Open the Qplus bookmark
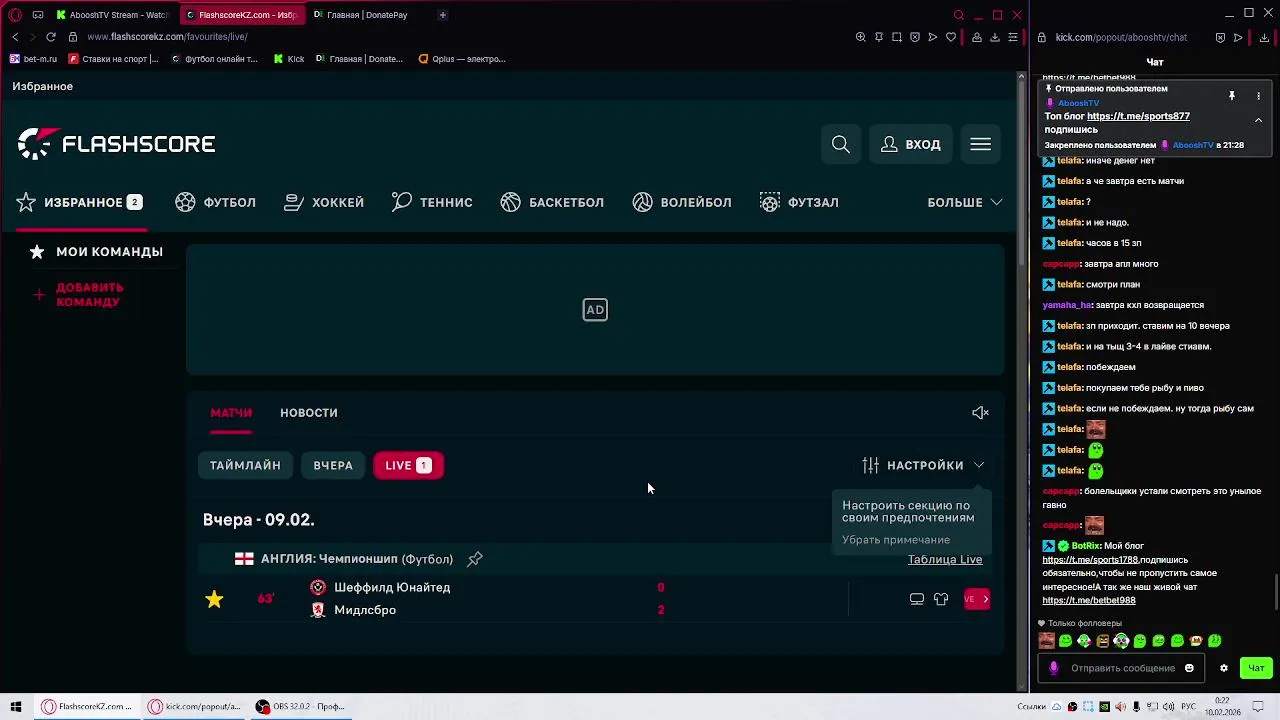The height and width of the screenshot is (720, 1280). 462,59
